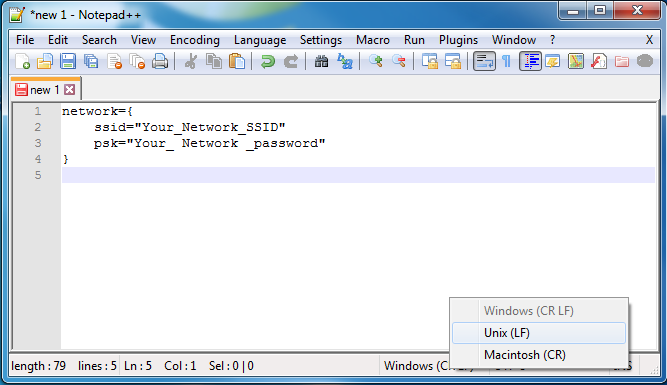Print the document with printer icon

160,61
